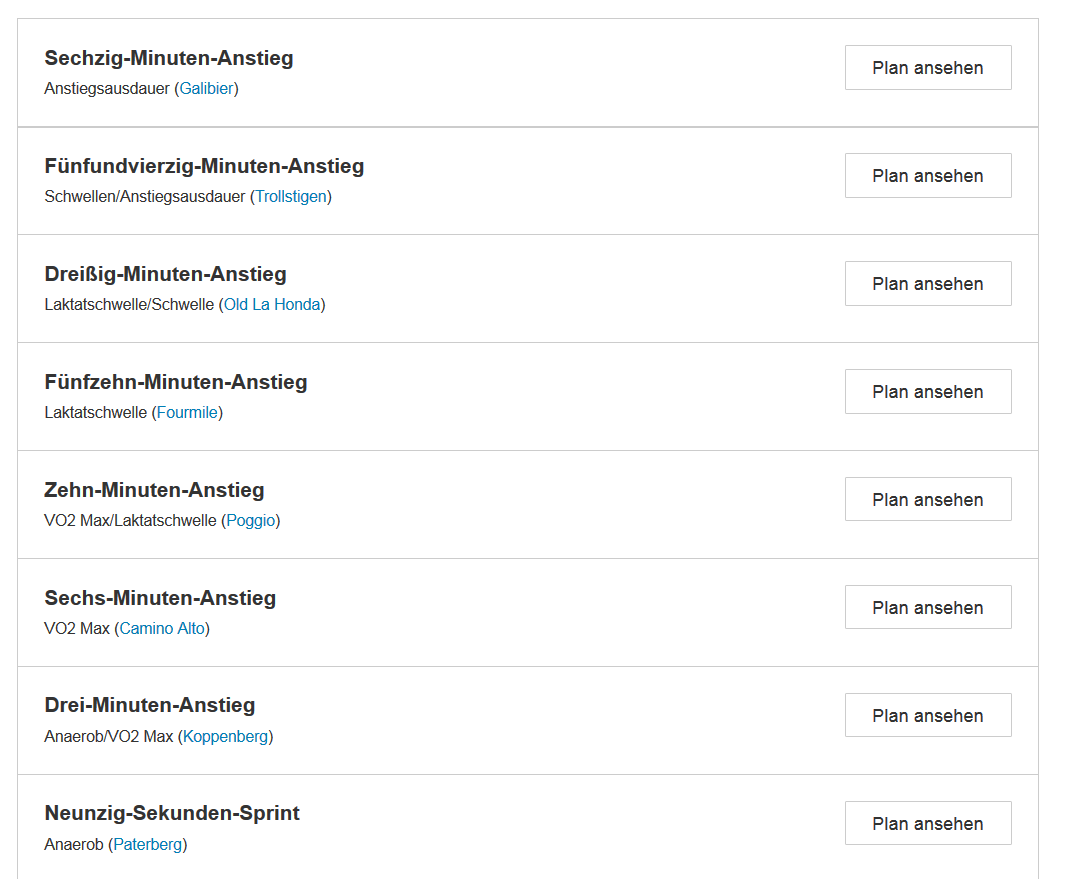Go to the Poggio link
1068x879 pixels.
click(x=251, y=521)
